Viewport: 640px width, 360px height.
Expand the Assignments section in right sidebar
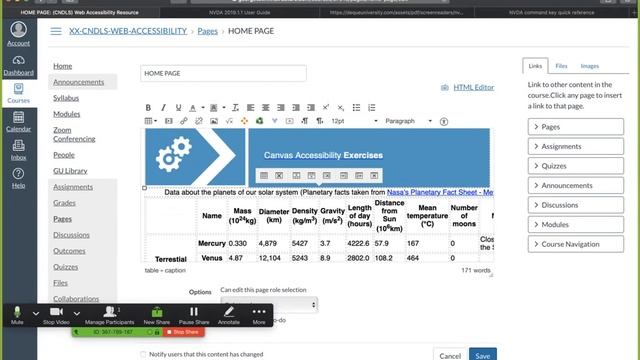click(576, 147)
